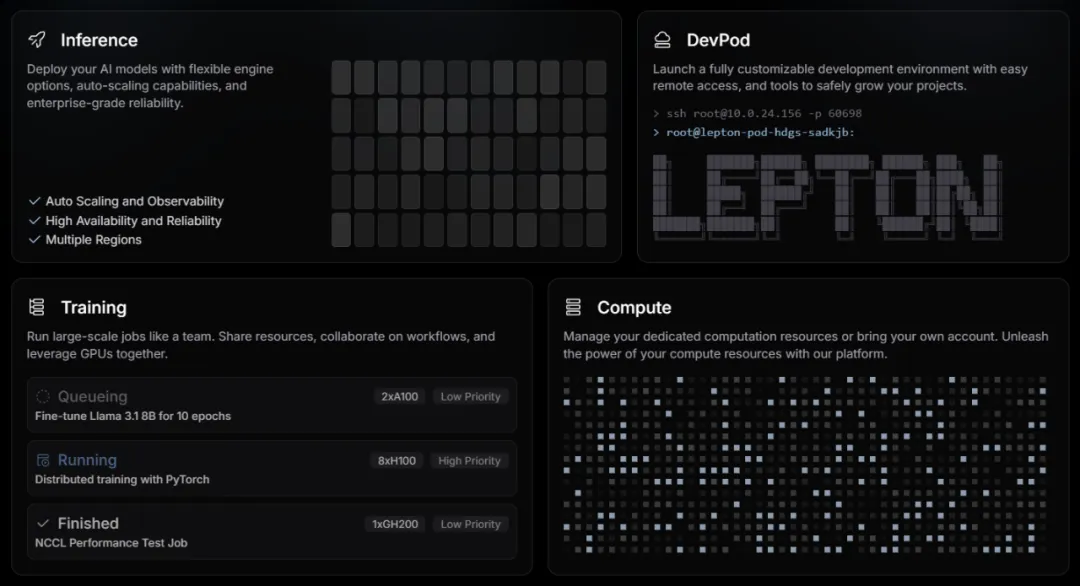Click the Queueing spinner status icon
This screenshot has height=586, width=1080.
[43, 396]
